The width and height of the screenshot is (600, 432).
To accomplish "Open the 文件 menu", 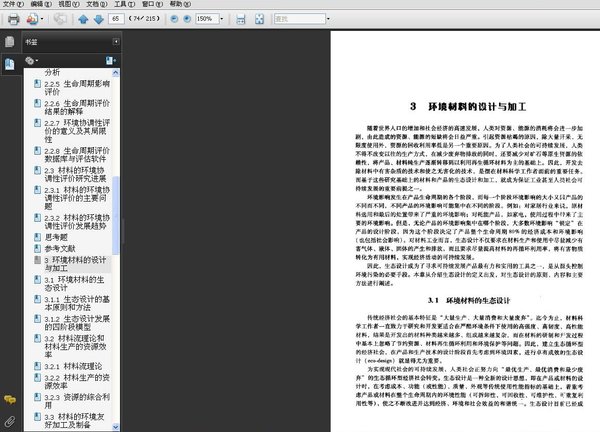I will [13, 4].
